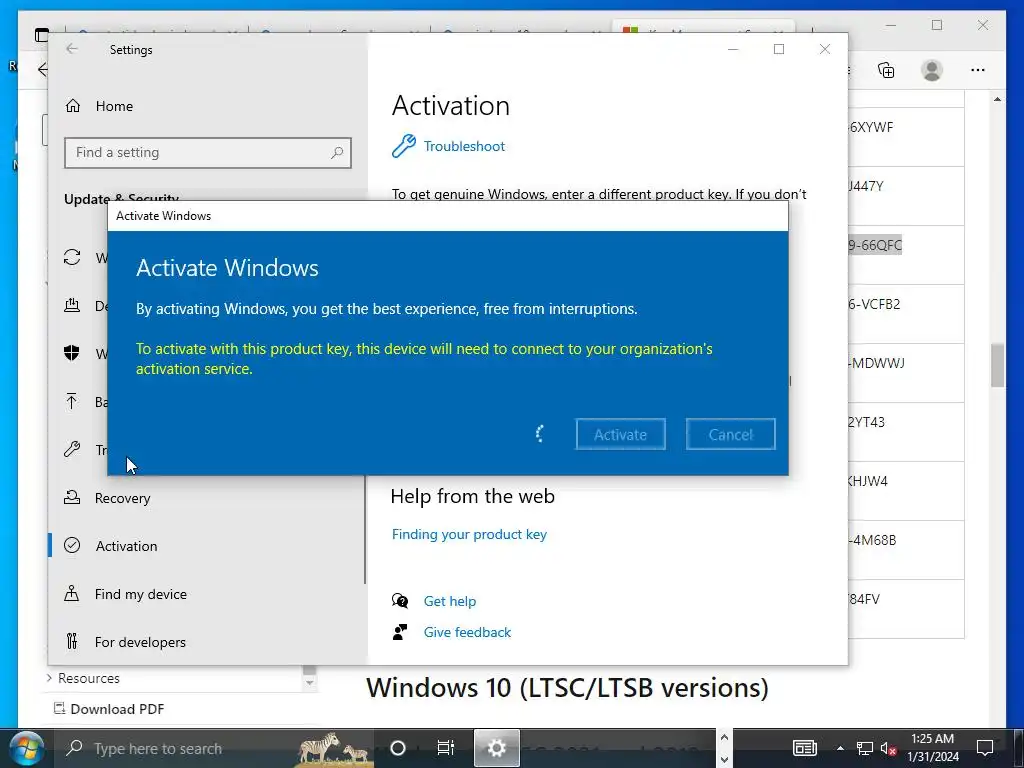Click the Cortana circle icon
Viewport: 1024px width, 768px height.
pos(398,748)
